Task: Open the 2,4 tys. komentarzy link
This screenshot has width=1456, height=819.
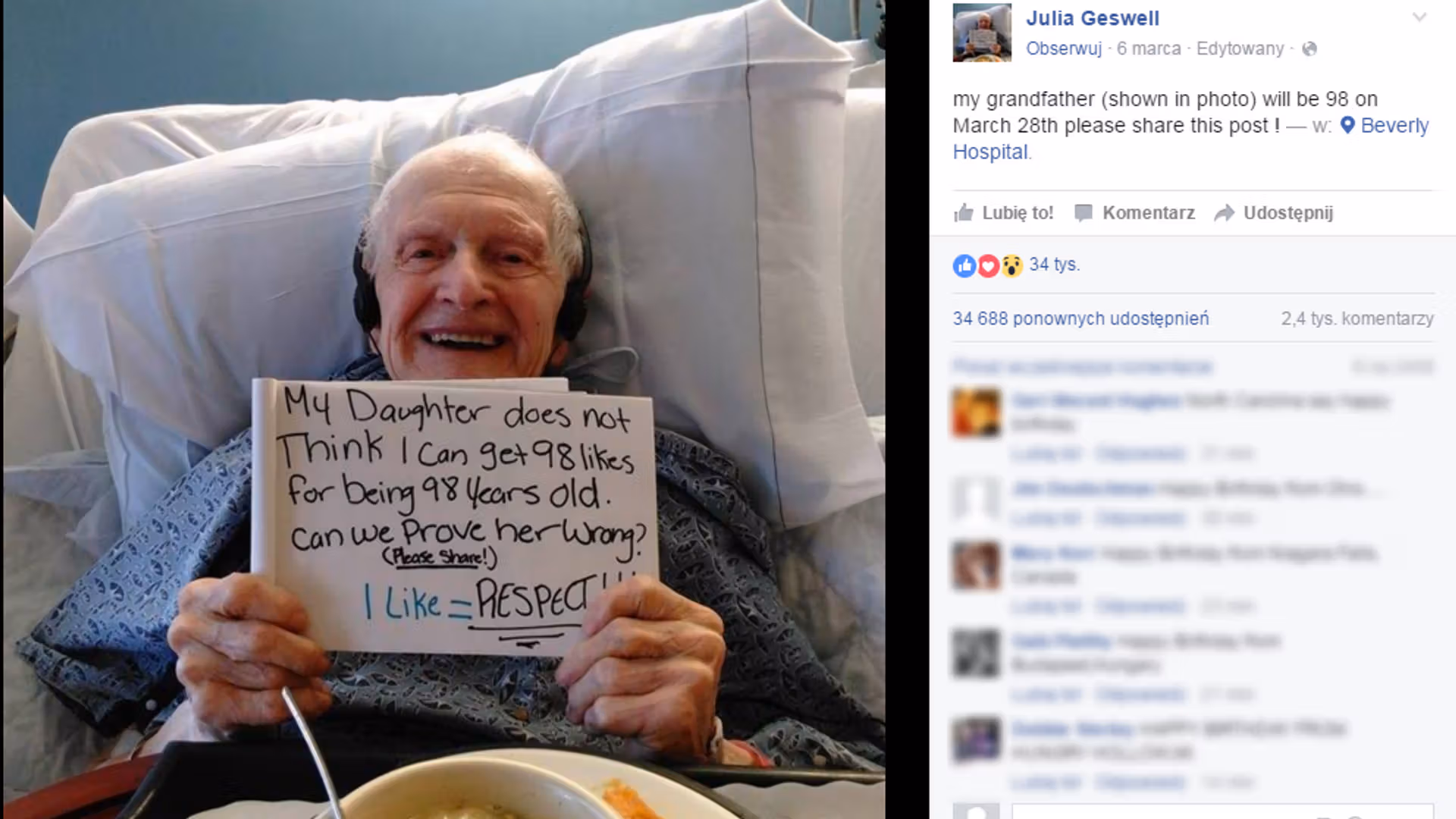Action: [1357, 318]
